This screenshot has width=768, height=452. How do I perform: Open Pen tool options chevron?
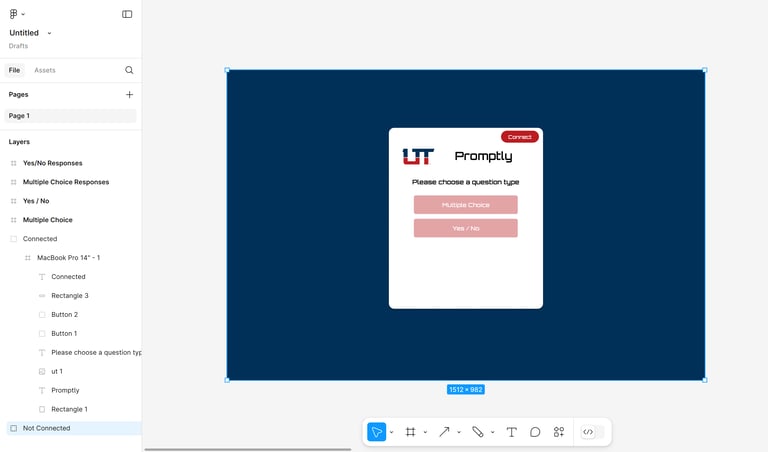click(492, 432)
